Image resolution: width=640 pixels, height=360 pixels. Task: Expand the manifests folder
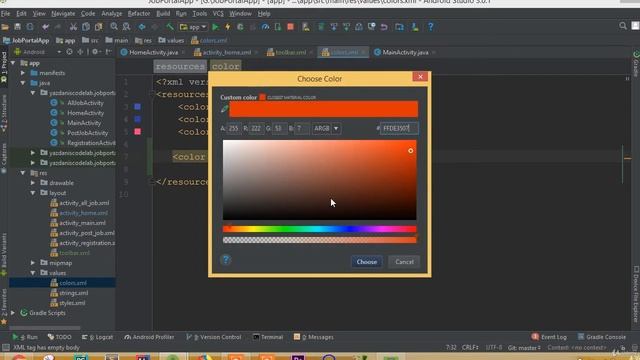coord(23,73)
